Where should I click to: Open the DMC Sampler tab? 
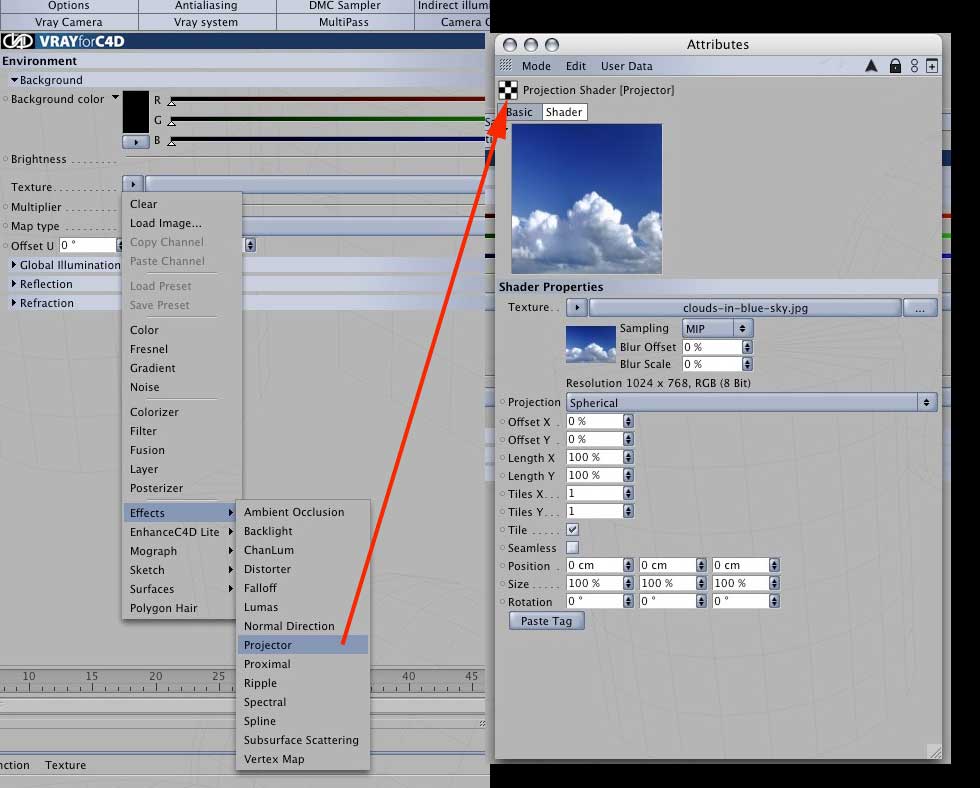pos(344,6)
